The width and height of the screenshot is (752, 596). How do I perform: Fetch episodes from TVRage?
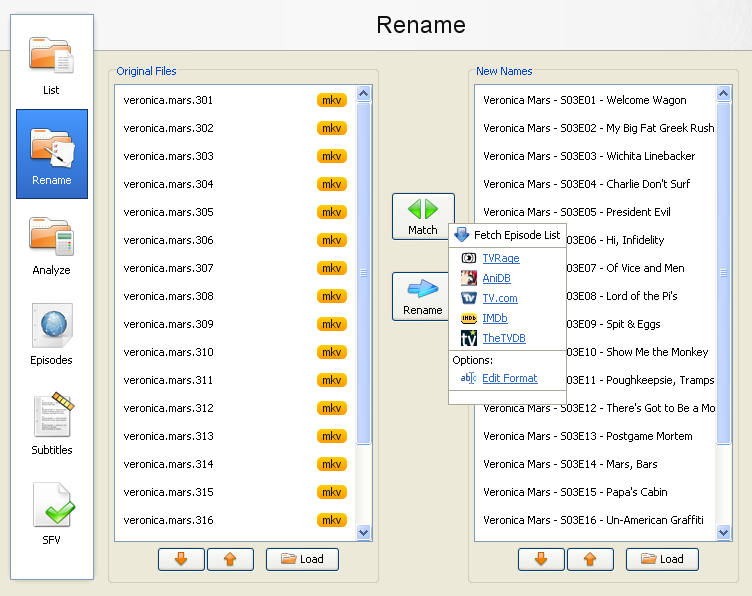coord(500,258)
